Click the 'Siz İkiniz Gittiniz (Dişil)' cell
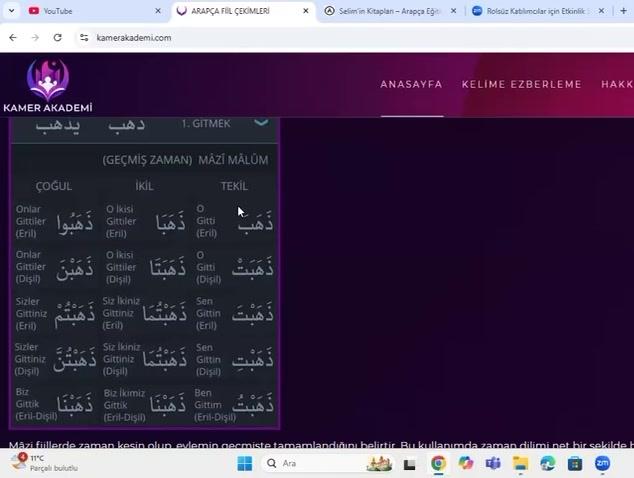Image resolution: width=634 pixels, height=478 pixels. 145,359
